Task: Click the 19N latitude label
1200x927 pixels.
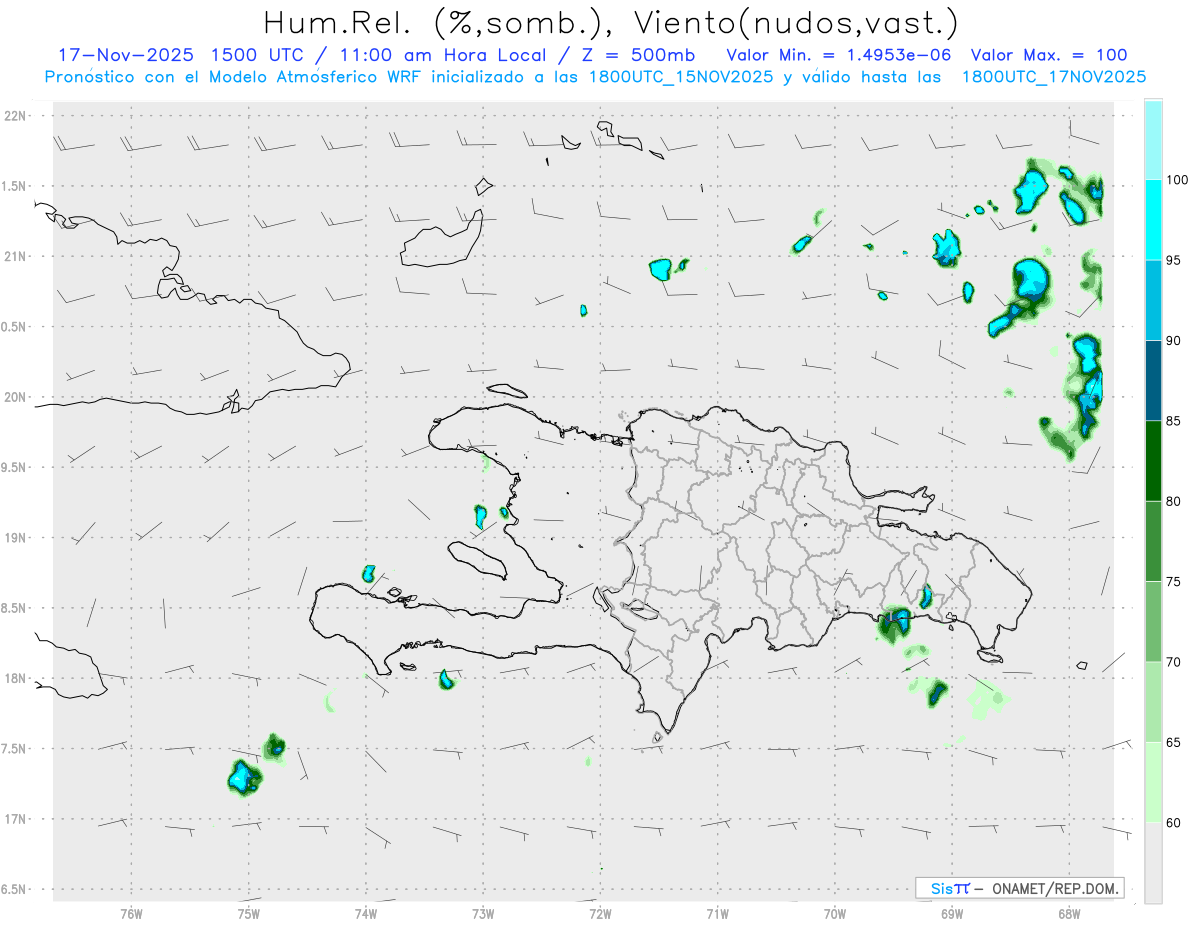Action: click(17, 538)
